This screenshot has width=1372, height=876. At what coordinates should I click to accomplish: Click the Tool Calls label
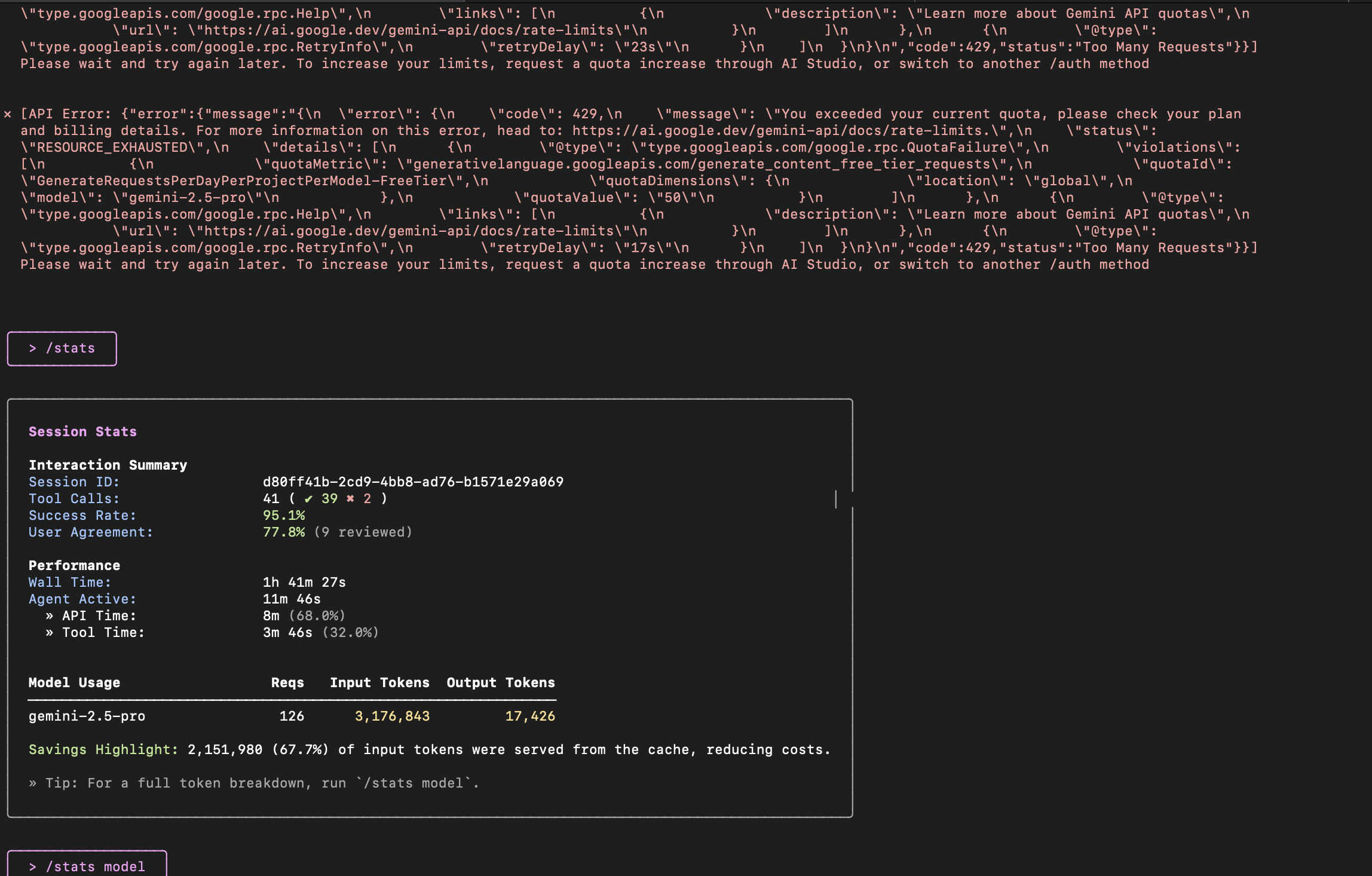[74, 498]
